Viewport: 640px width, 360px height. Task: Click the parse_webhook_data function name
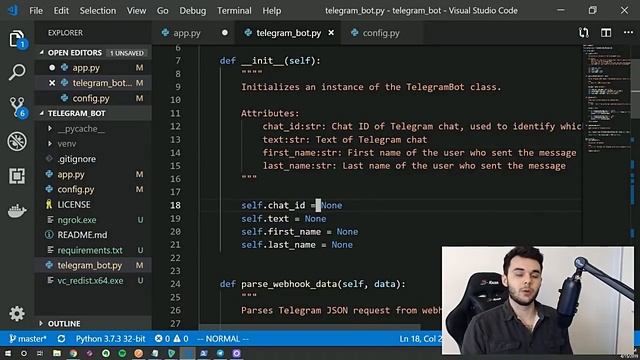pyautogui.click(x=289, y=284)
